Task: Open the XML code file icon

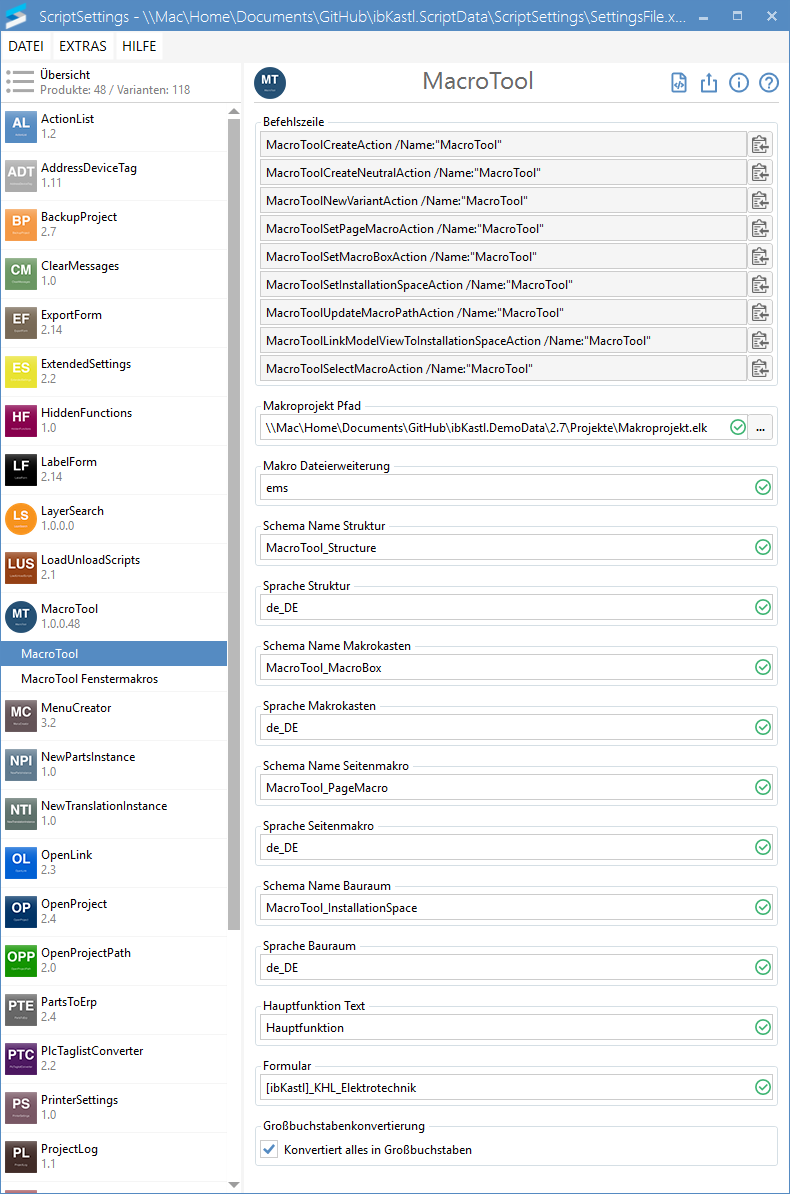Action: click(x=679, y=83)
